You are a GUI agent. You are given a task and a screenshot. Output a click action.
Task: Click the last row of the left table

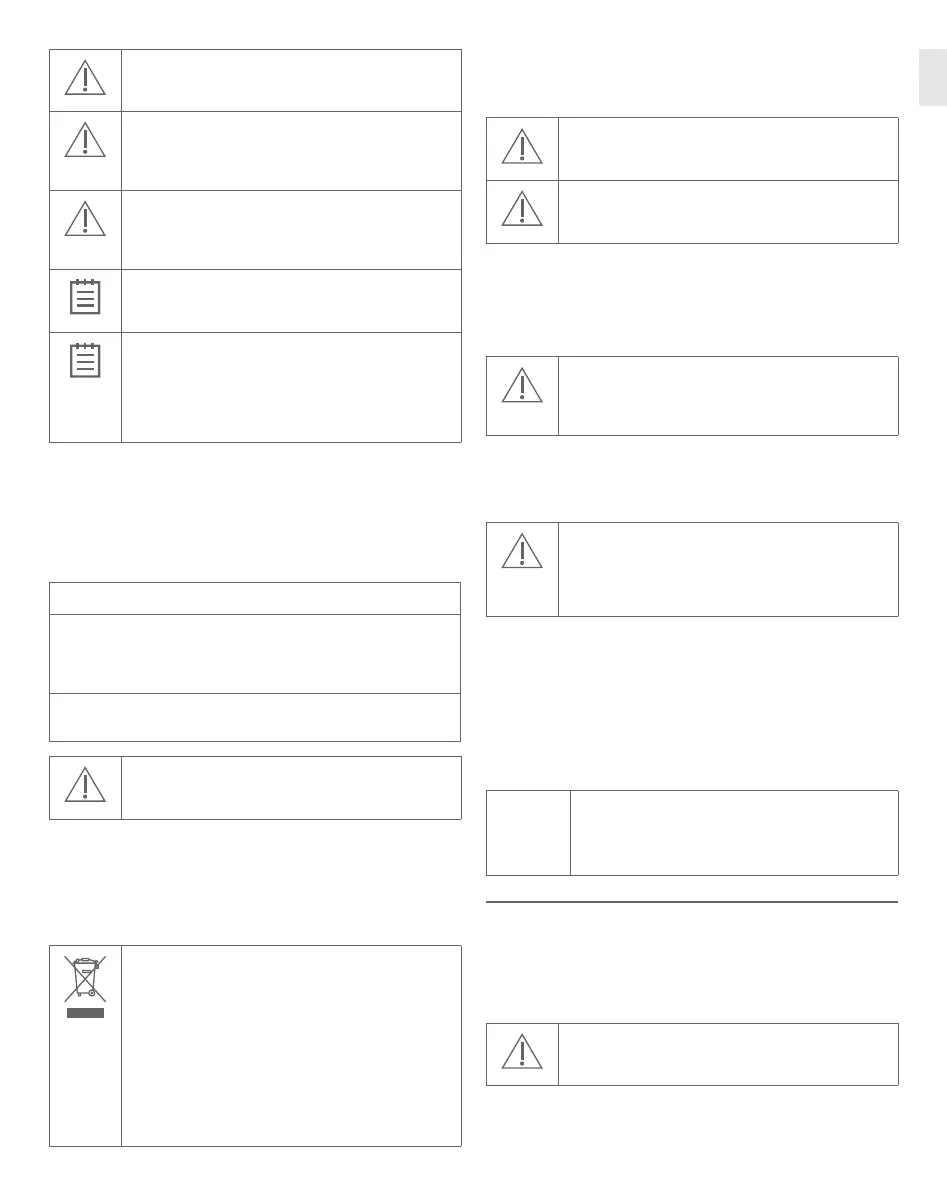coord(255,717)
